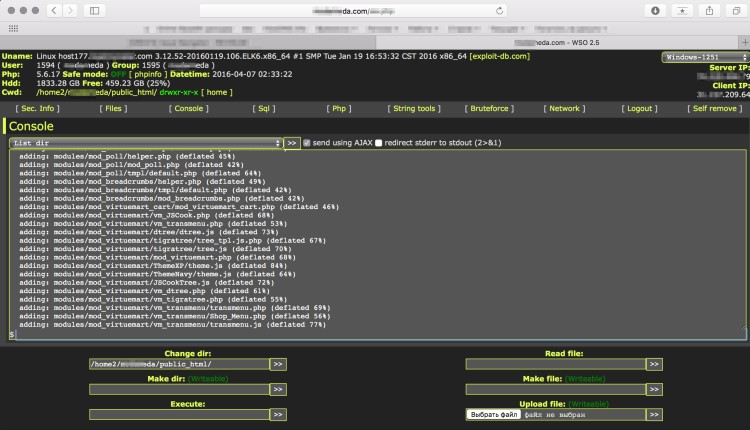This screenshot has height=430, width=750.
Task: Enable redirect stderr to stdout checkbox
Action: tap(379, 143)
